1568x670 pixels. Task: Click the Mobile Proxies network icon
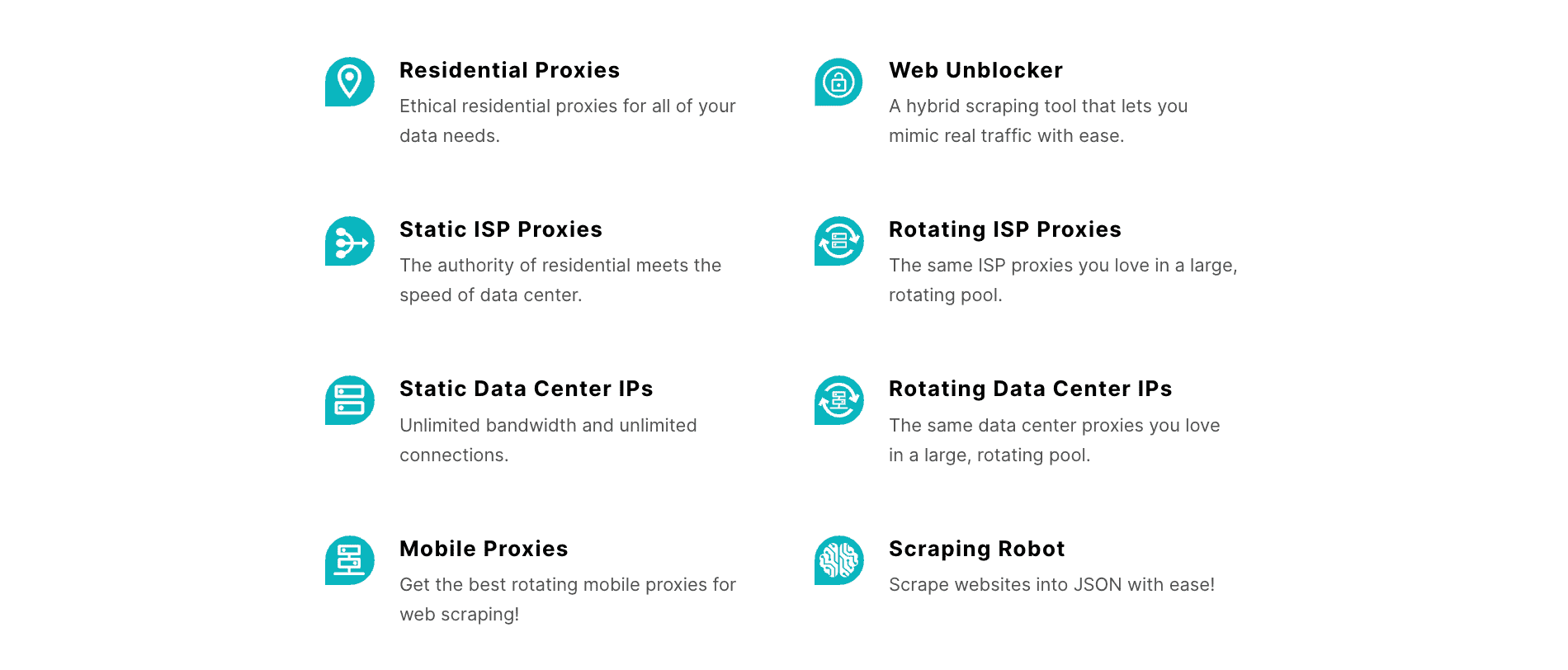click(x=349, y=560)
